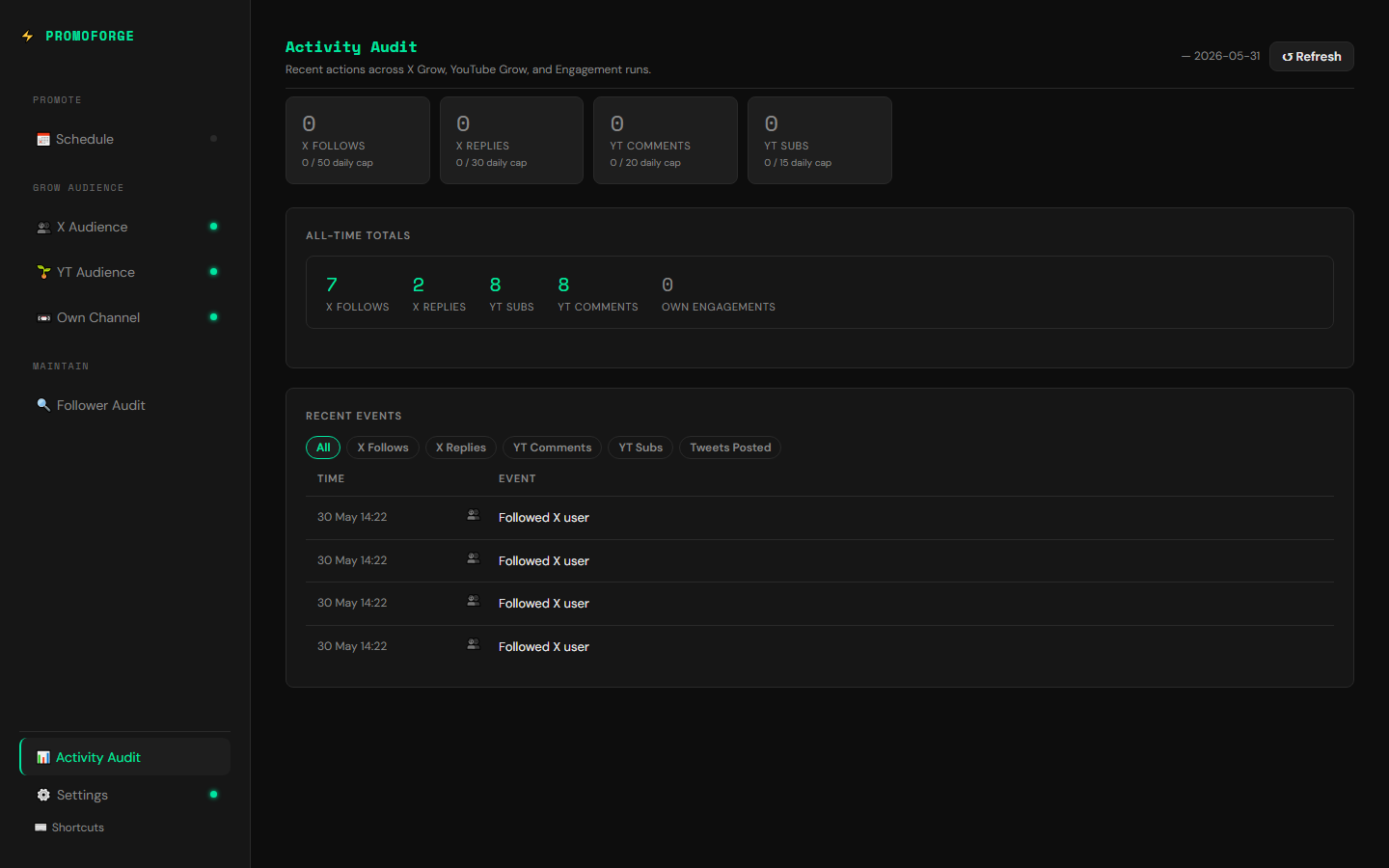Click the calendar icon beside Schedule

43,140
